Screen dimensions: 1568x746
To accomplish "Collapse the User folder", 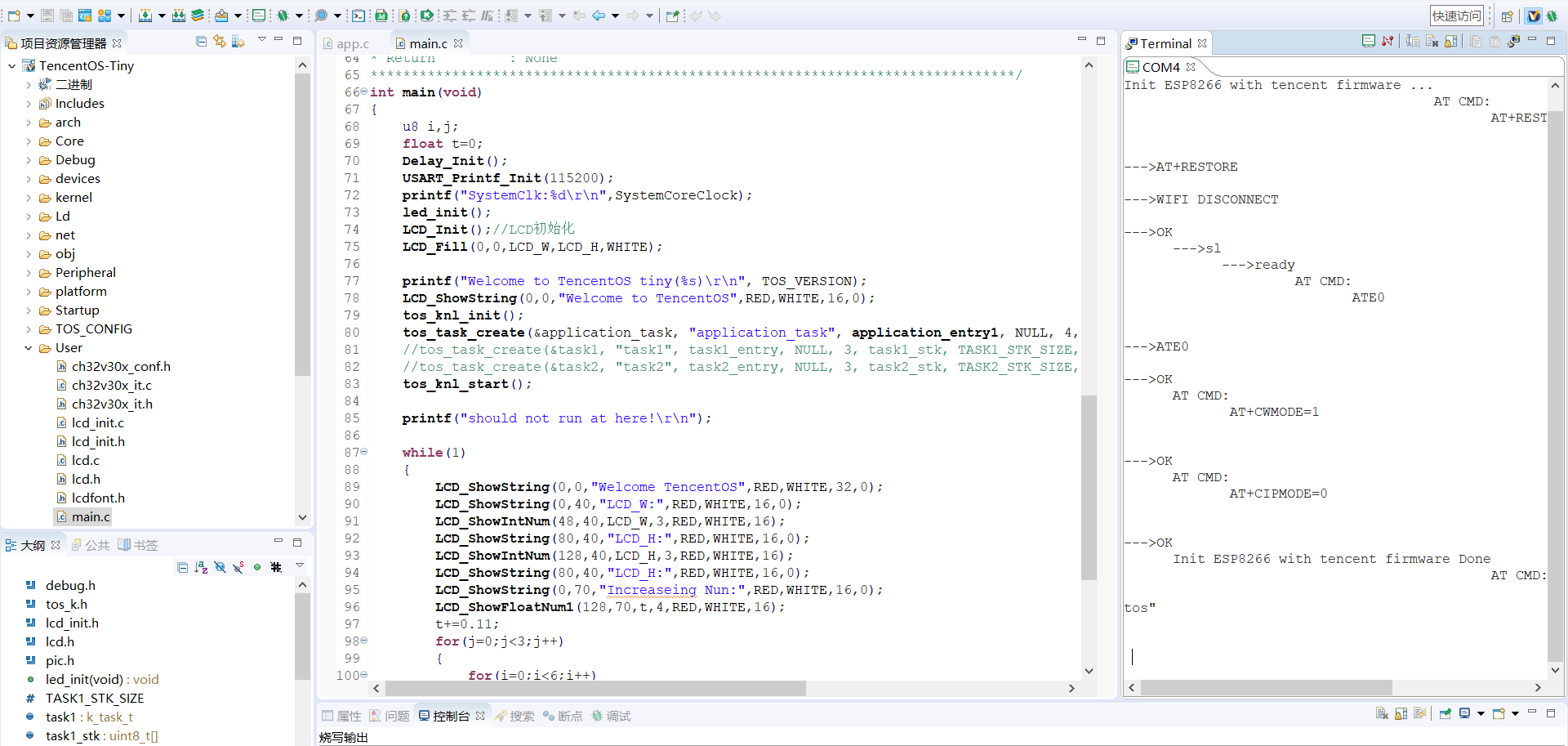I will [x=29, y=348].
